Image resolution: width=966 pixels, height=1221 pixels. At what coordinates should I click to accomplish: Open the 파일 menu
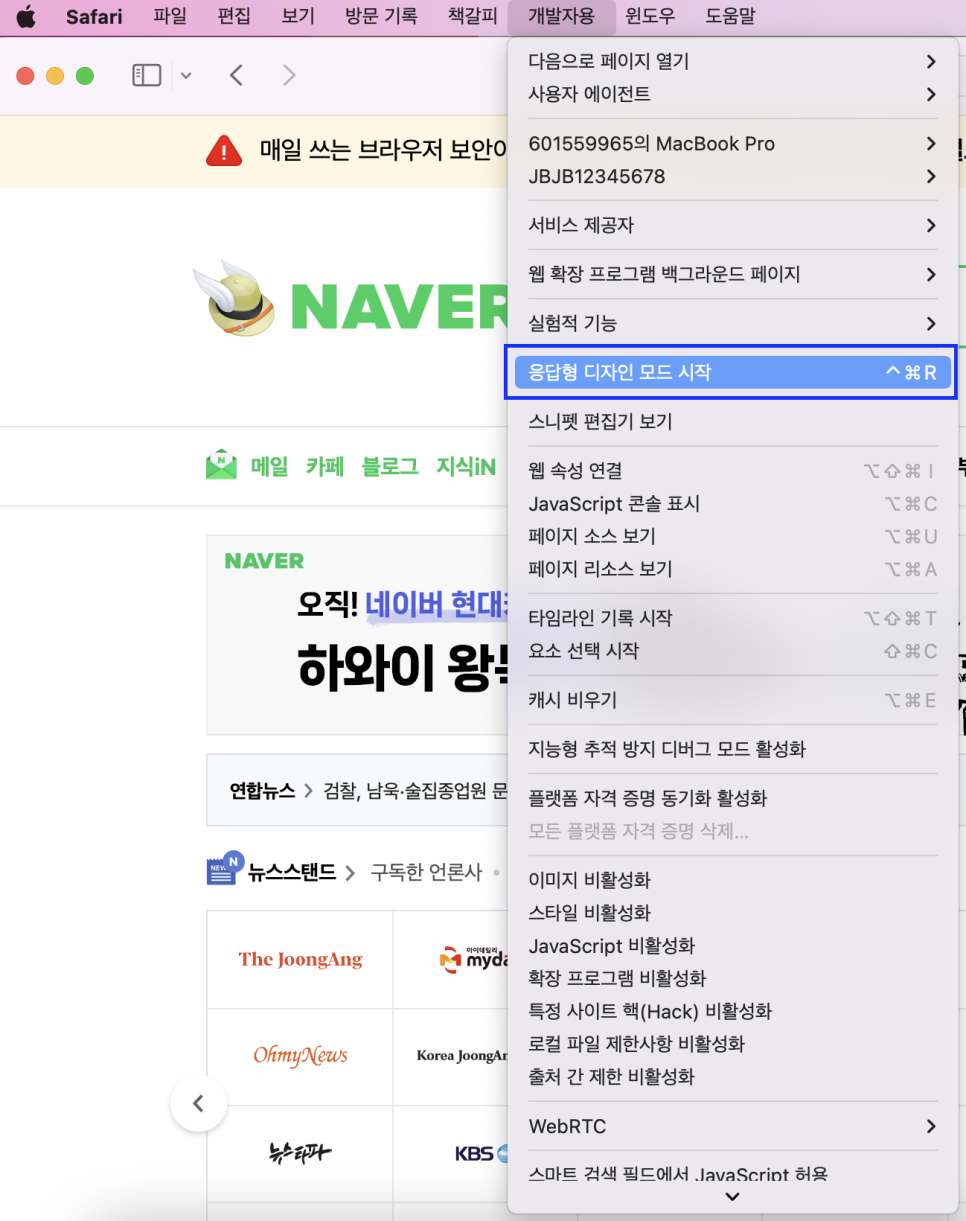[x=170, y=16]
